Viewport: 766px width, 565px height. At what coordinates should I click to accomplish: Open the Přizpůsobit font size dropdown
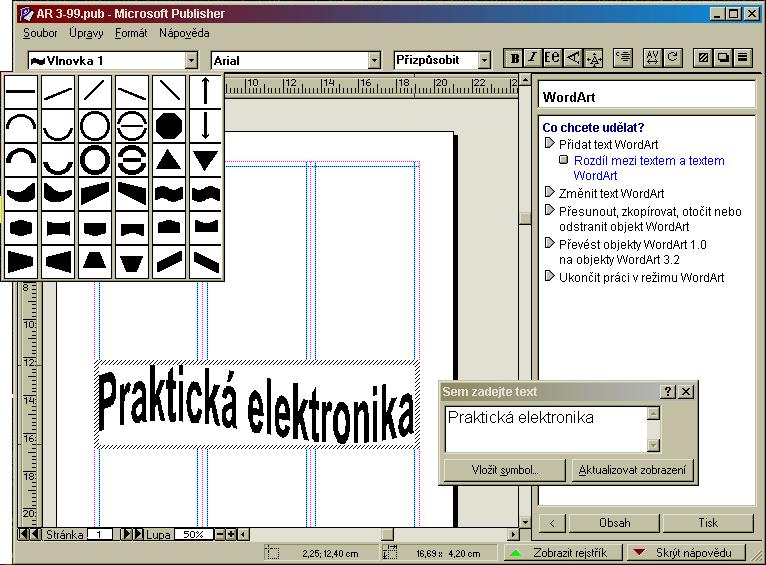[484, 61]
